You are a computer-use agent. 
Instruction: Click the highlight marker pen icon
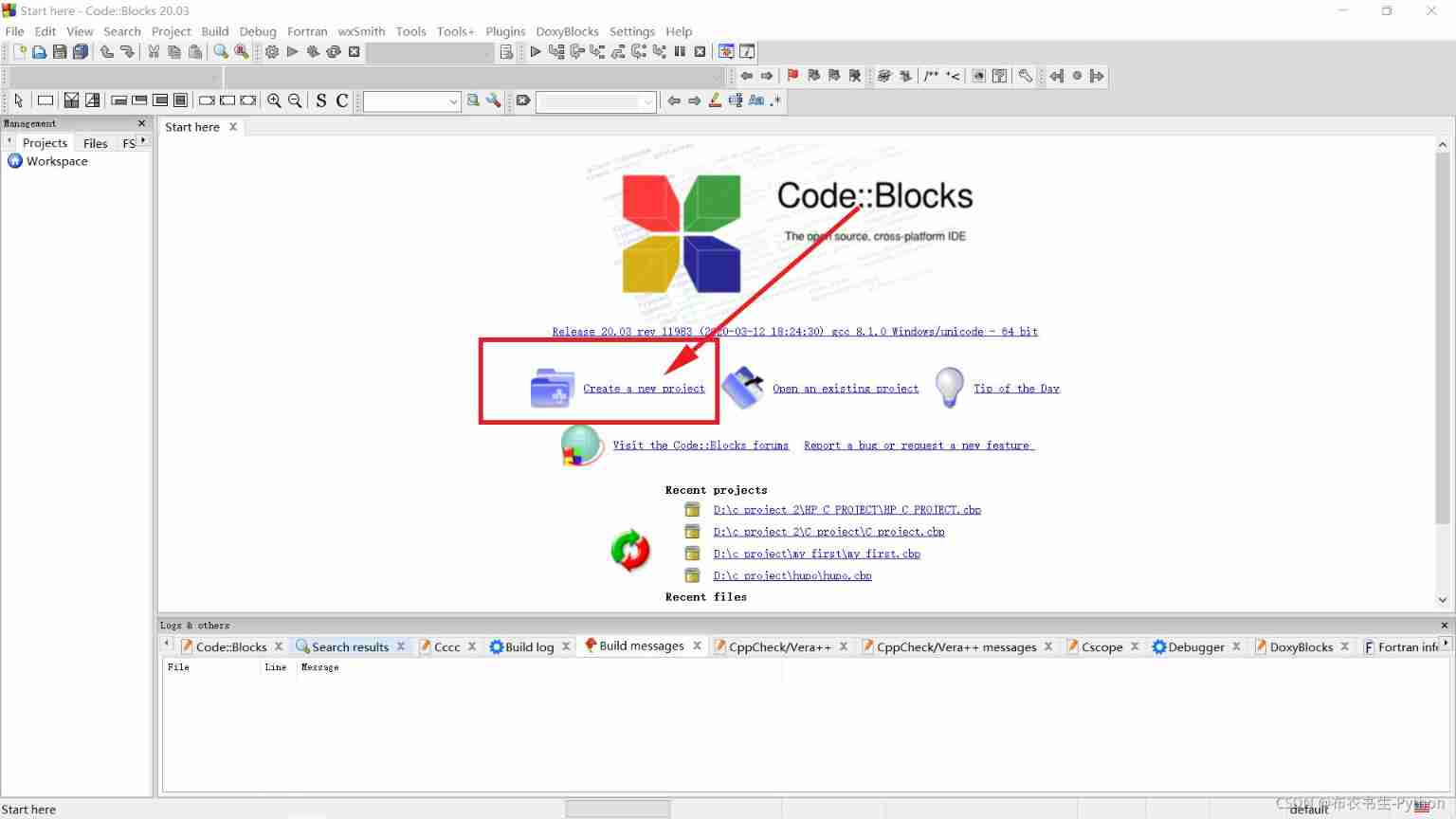(x=715, y=100)
